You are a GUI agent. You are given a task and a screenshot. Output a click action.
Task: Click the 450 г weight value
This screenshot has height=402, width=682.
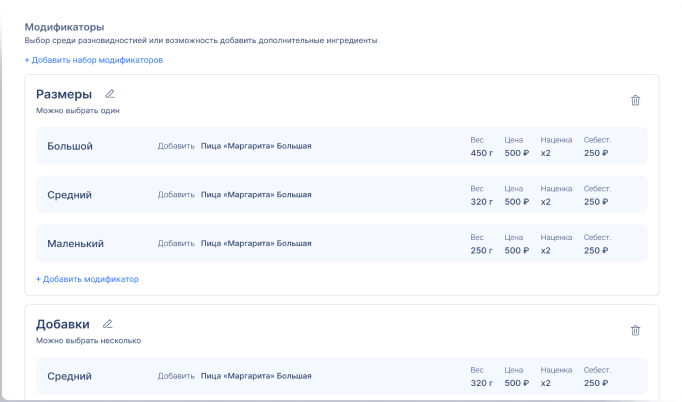pyautogui.click(x=482, y=153)
